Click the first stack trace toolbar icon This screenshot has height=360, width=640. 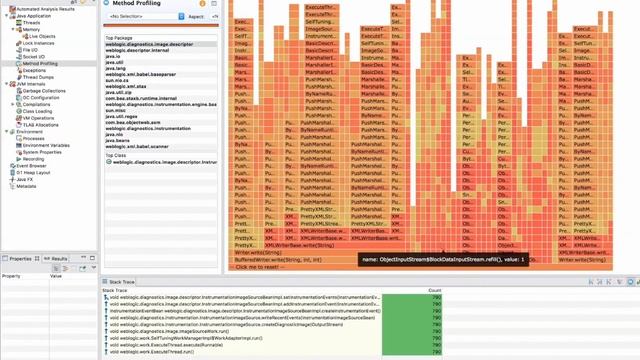591,282
